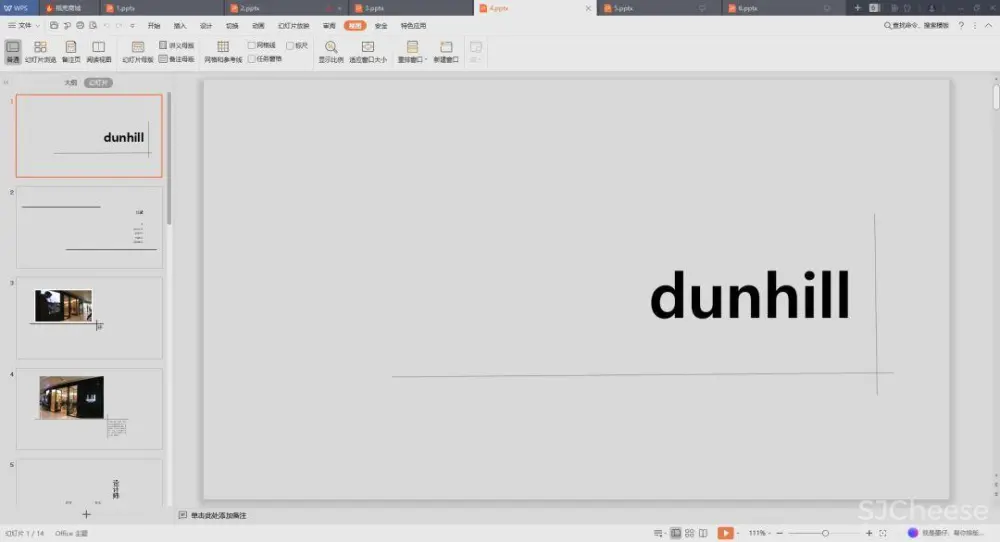Open Slide Master (幻灯片母版)

coord(138,51)
